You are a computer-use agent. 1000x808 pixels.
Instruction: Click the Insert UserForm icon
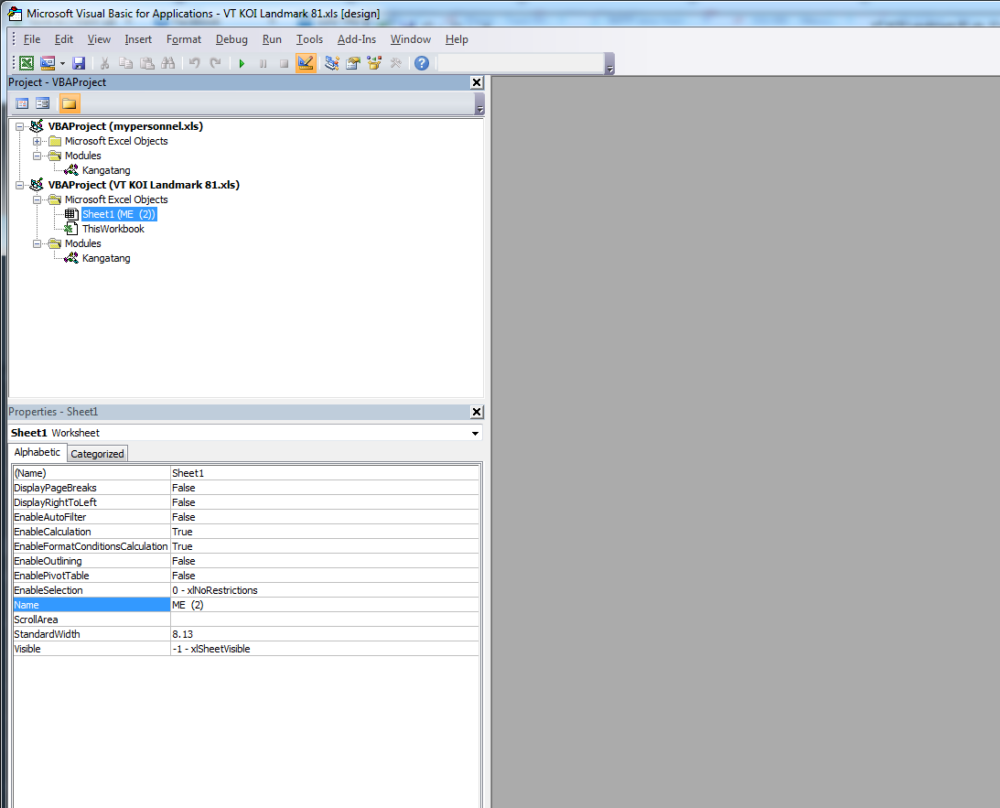pyautogui.click(x=47, y=63)
